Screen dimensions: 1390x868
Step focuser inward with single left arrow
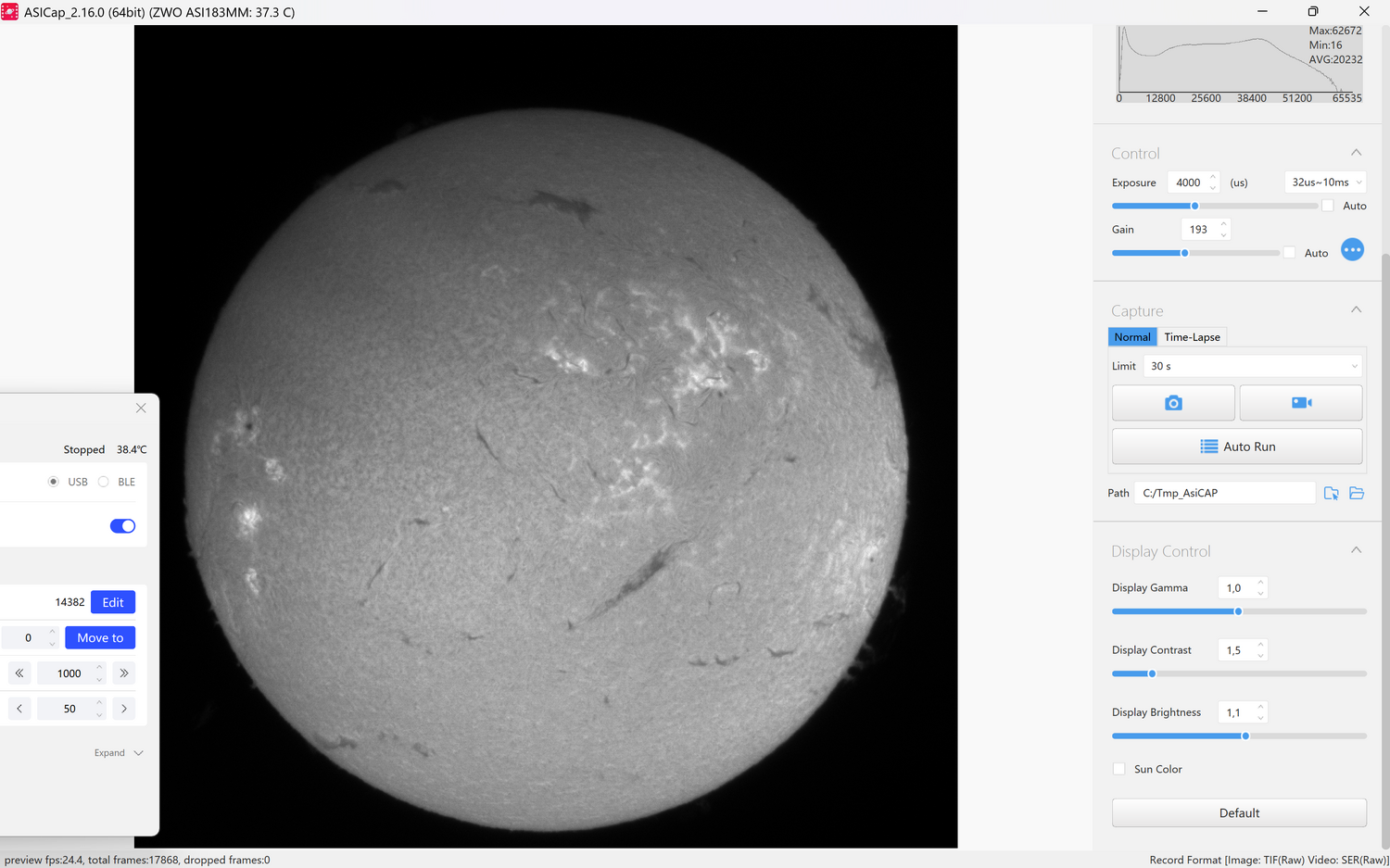click(x=19, y=709)
